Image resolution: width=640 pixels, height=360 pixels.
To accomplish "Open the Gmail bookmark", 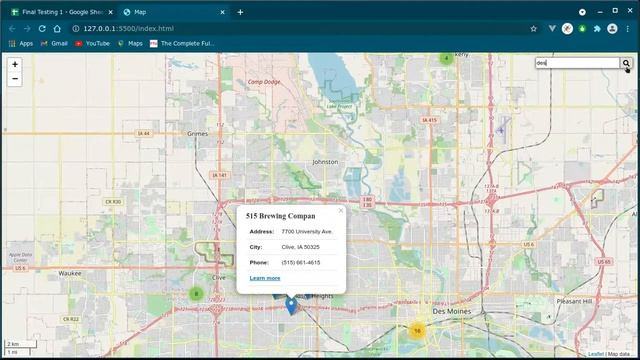I will tap(54, 43).
